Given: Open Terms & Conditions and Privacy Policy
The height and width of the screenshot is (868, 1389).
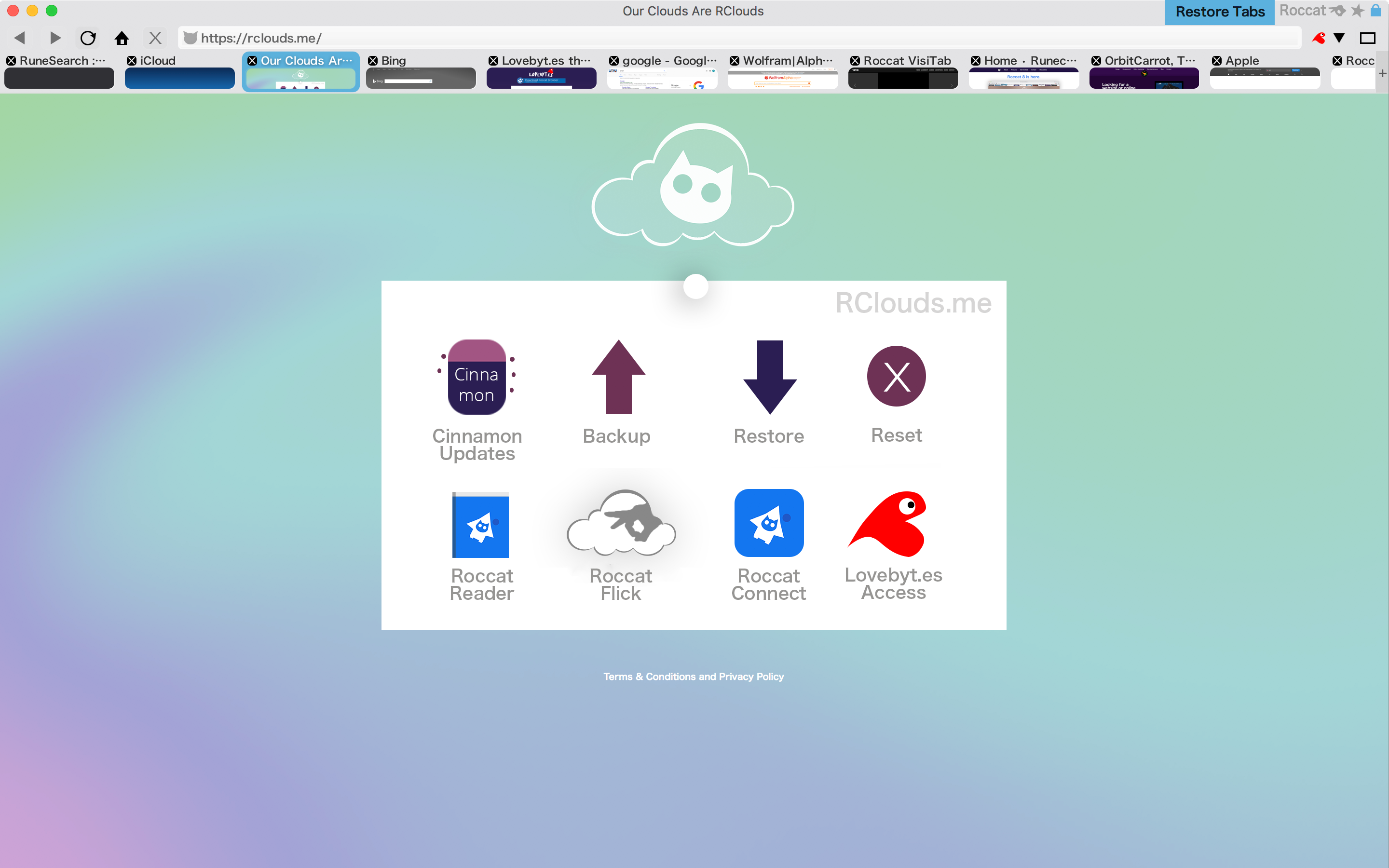Looking at the screenshot, I should click(693, 676).
